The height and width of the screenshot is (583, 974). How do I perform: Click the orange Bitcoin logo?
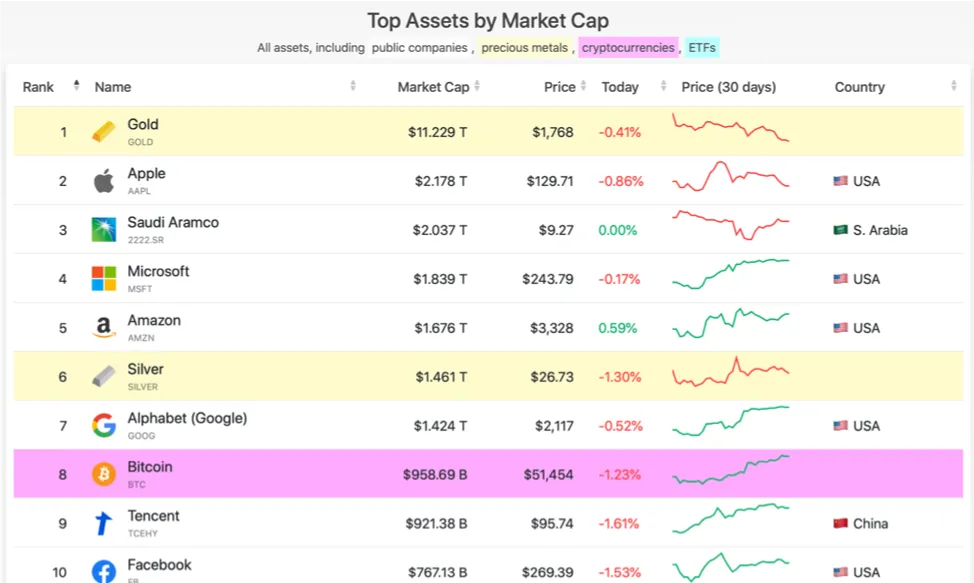(104, 474)
